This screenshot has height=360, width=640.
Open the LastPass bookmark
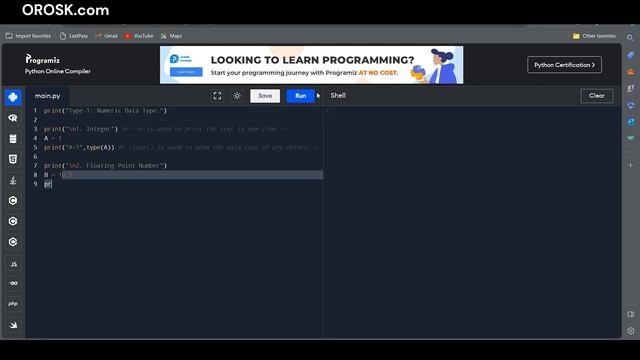74,36
